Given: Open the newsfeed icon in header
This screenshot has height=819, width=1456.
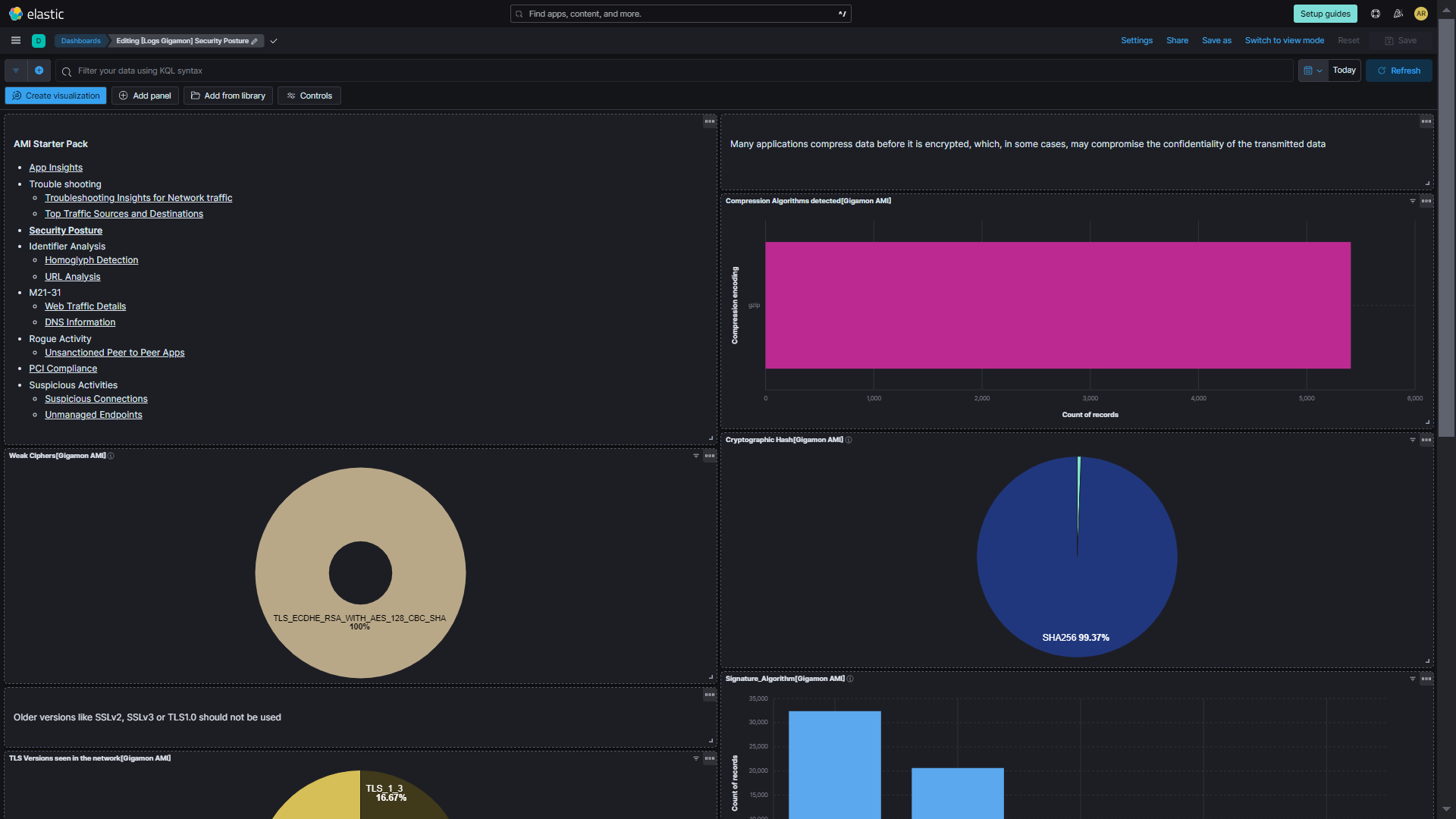Looking at the screenshot, I should point(1398,14).
